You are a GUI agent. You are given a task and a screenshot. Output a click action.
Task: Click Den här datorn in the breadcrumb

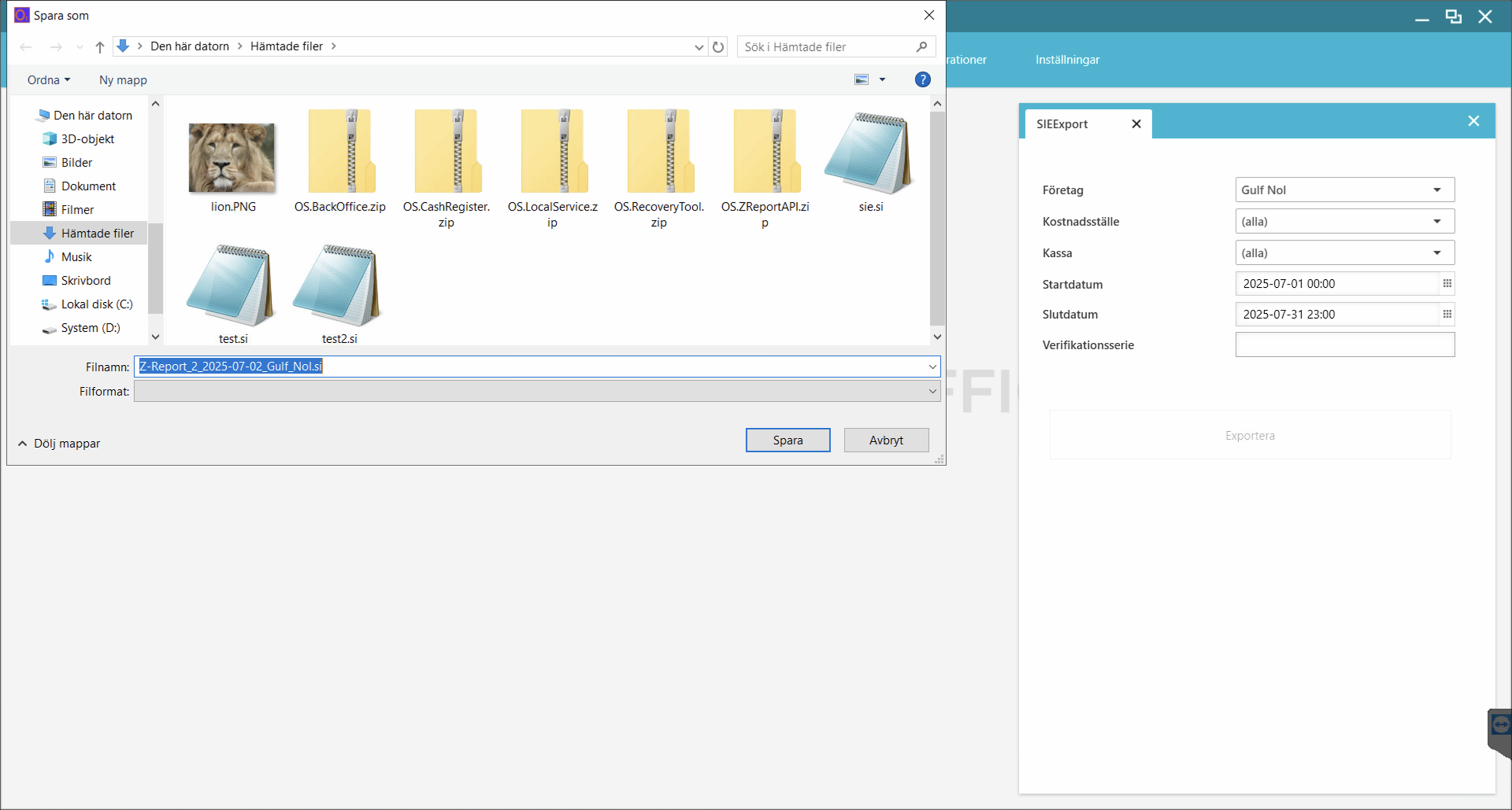pyautogui.click(x=189, y=46)
